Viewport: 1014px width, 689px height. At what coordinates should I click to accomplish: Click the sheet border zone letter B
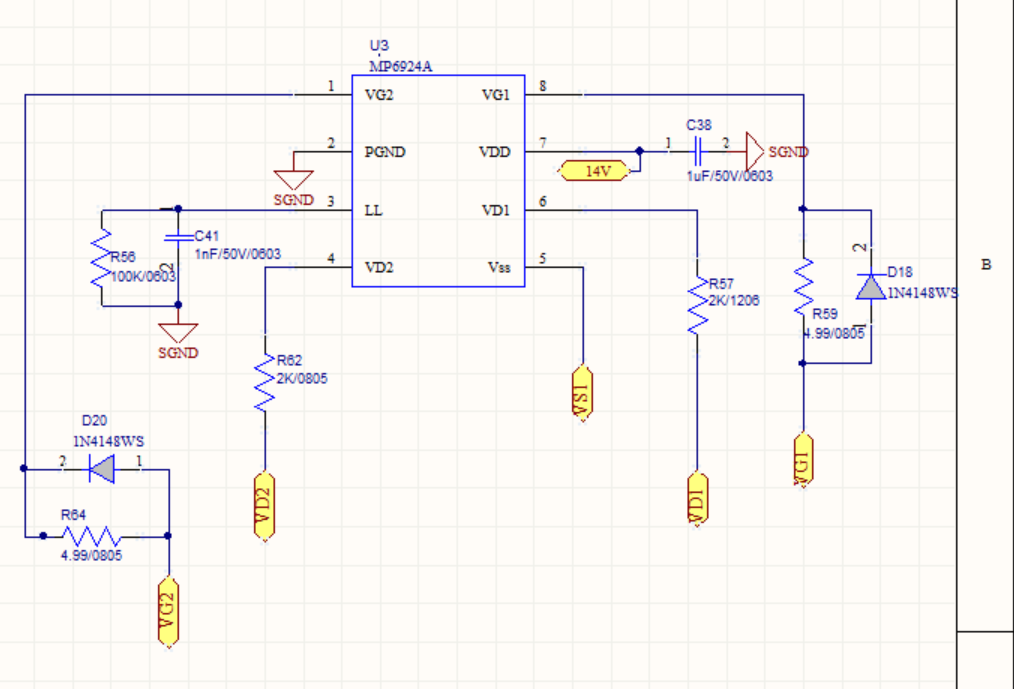point(986,265)
